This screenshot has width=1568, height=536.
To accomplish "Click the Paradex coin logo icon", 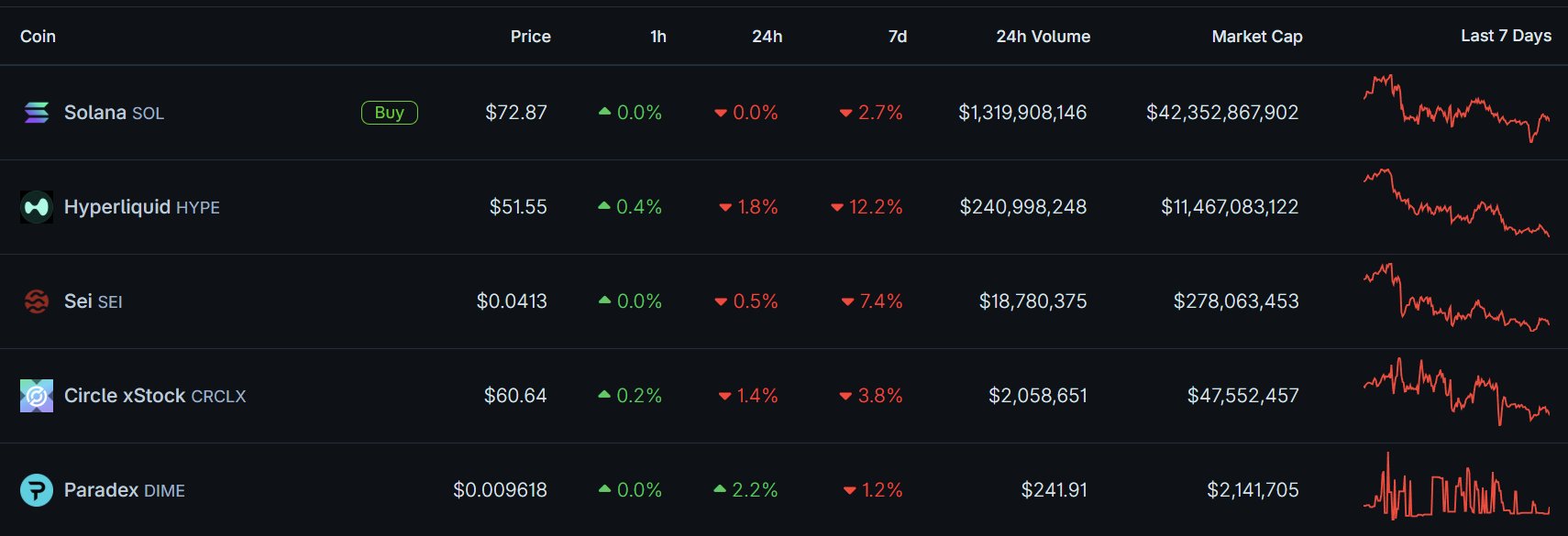I will point(37,490).
